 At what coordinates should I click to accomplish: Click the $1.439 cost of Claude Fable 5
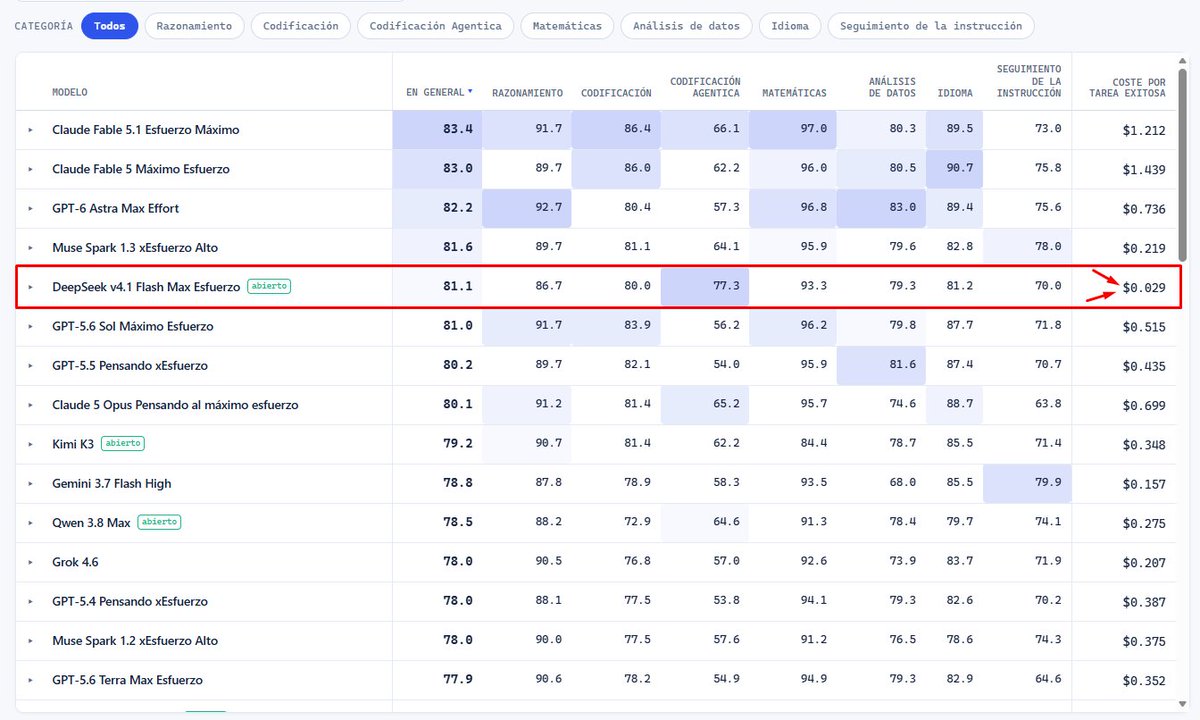(1144, 169)
